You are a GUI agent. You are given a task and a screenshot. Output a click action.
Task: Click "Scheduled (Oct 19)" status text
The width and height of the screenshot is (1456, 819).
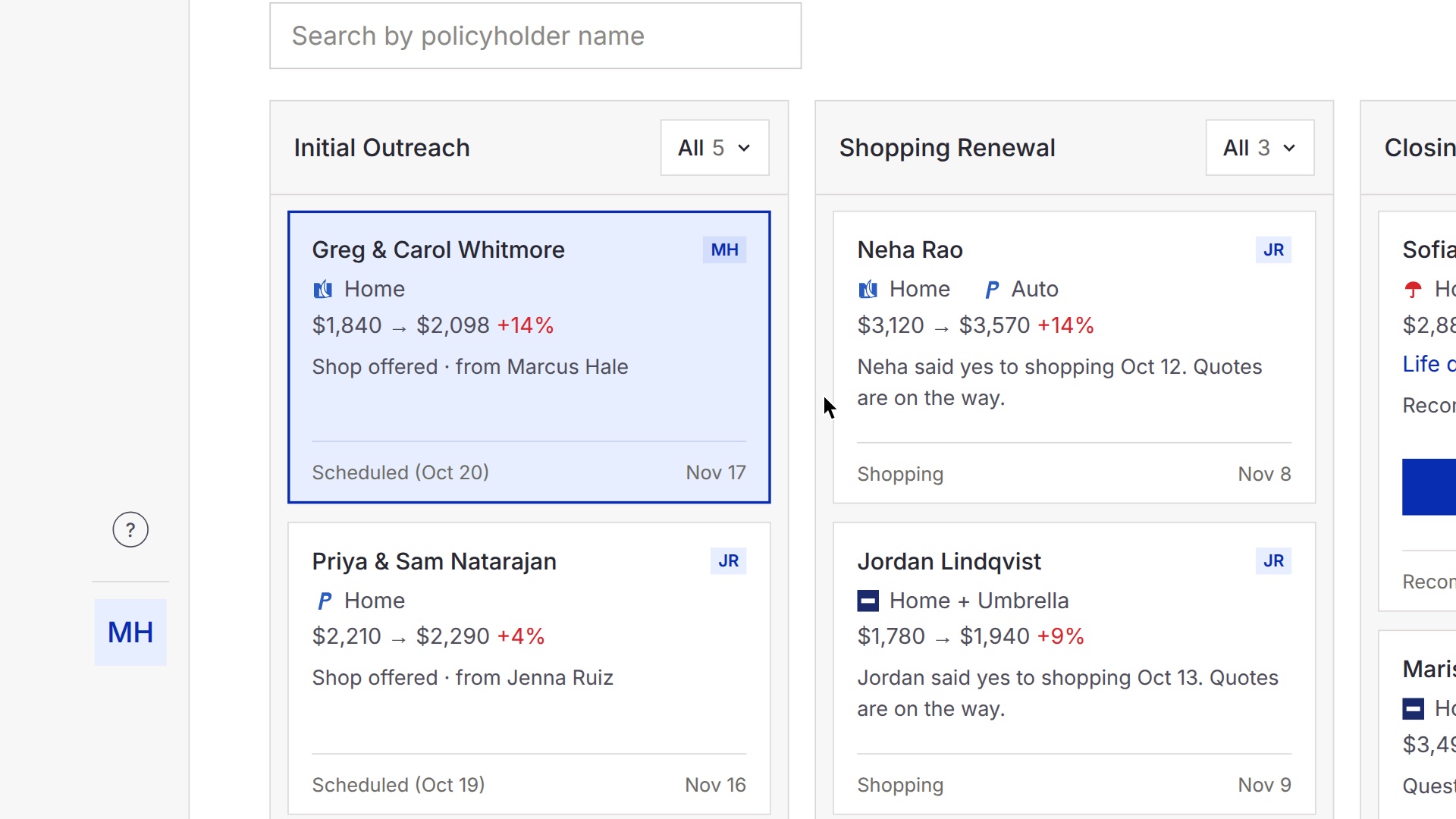pos(399,785)
